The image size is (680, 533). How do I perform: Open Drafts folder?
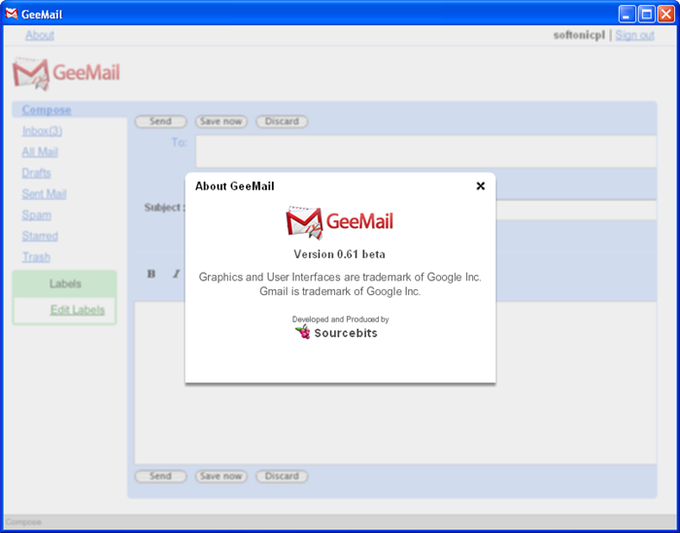[x=36, y=173]
